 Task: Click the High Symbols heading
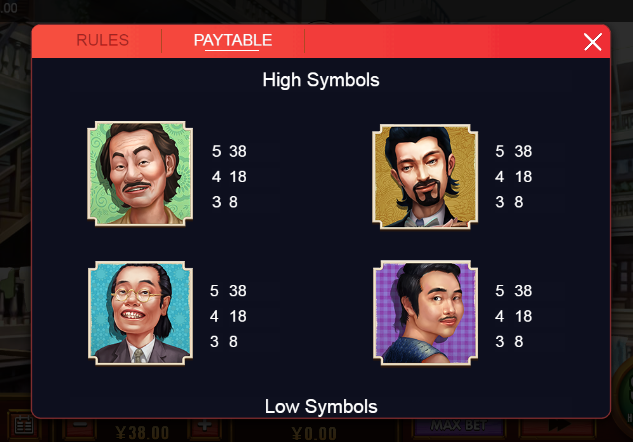321,80
